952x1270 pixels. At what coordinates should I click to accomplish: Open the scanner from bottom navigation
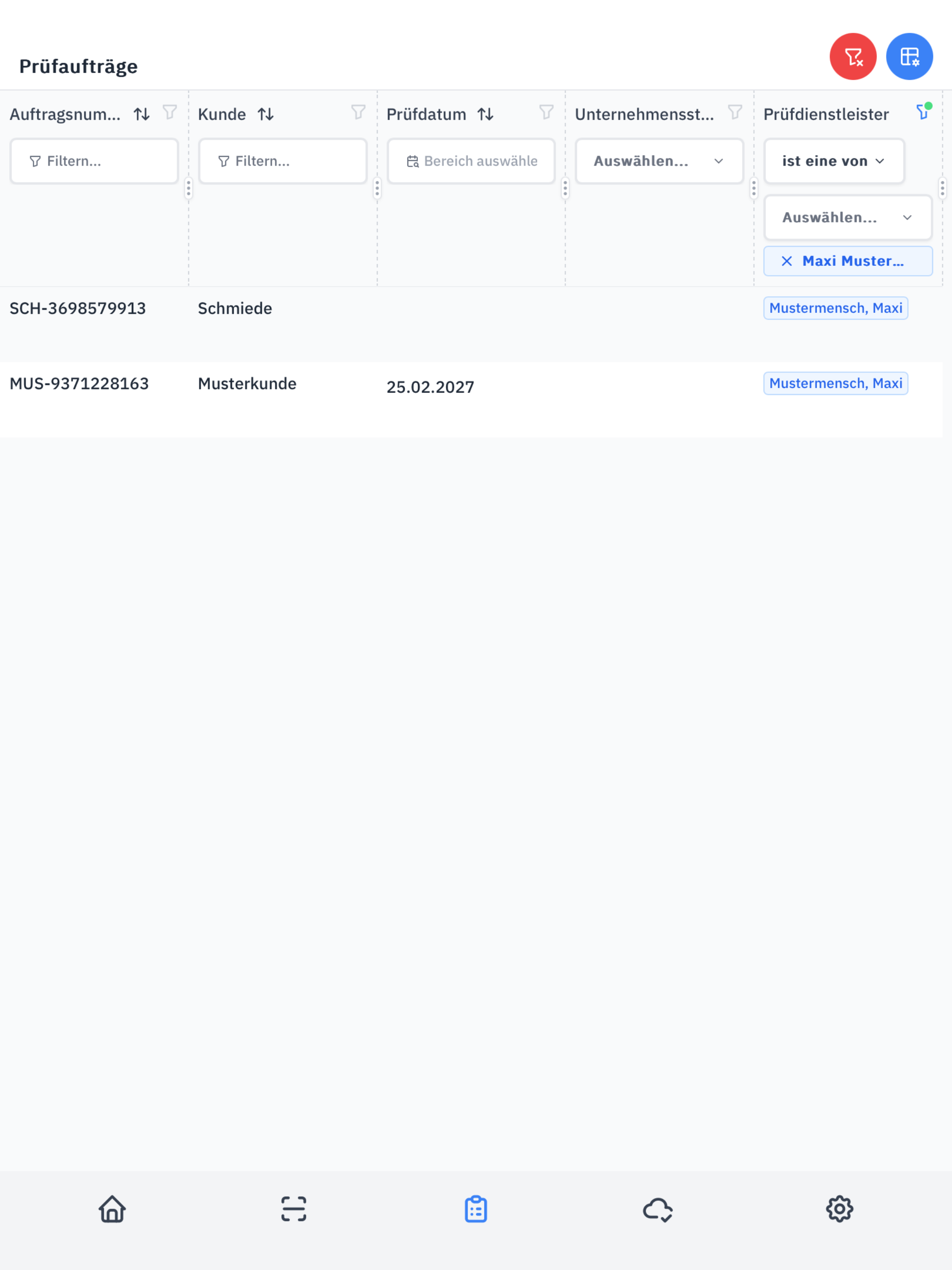point(294,1209)
